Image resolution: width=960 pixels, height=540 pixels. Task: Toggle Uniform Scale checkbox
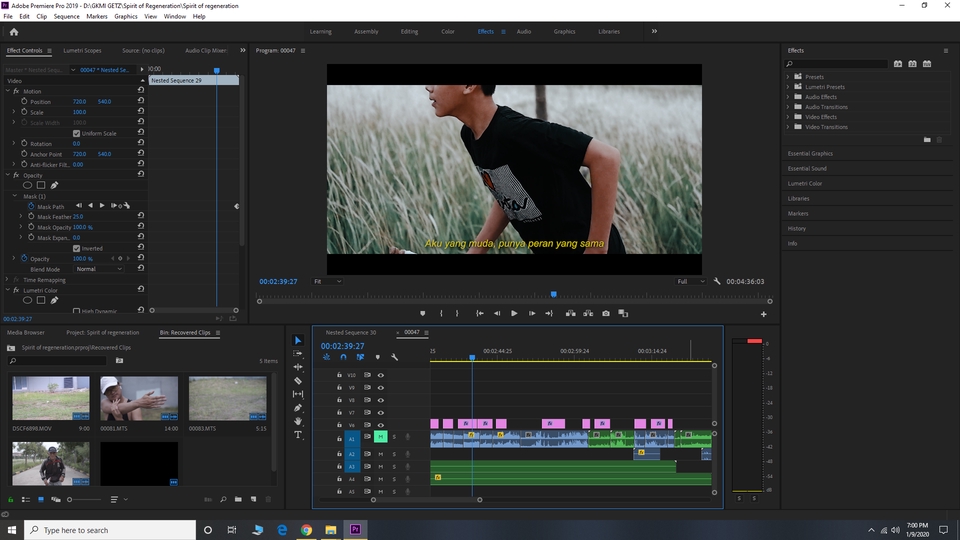tap(77, 133)
